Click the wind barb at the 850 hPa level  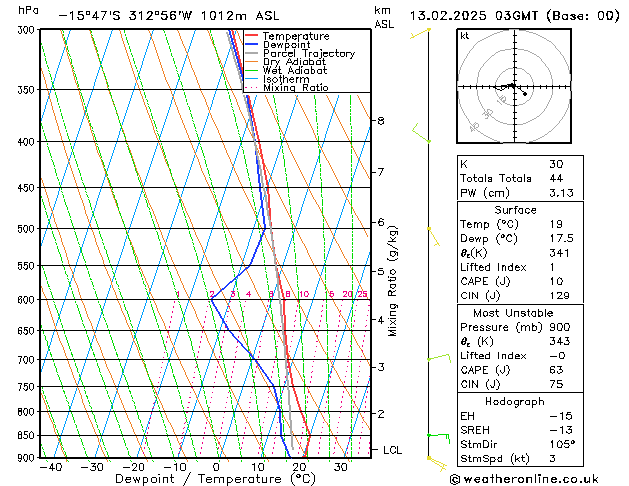pyautogui.click(x=438, y=438)
